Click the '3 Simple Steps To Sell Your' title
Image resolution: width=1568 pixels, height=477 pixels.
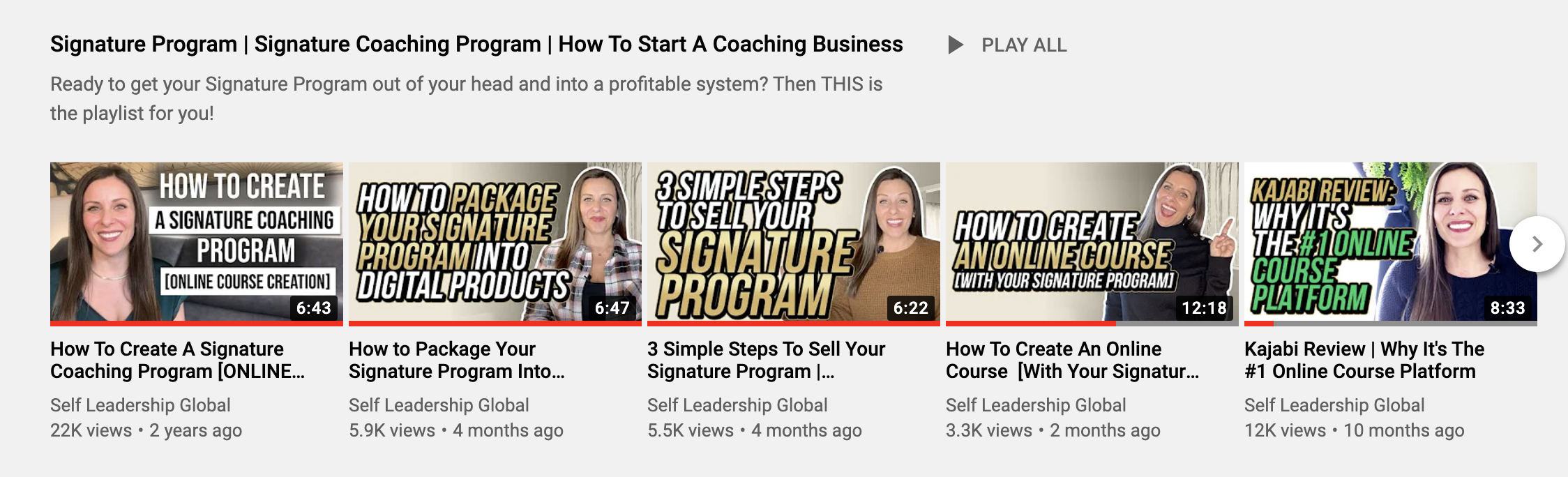coord(766,360)
